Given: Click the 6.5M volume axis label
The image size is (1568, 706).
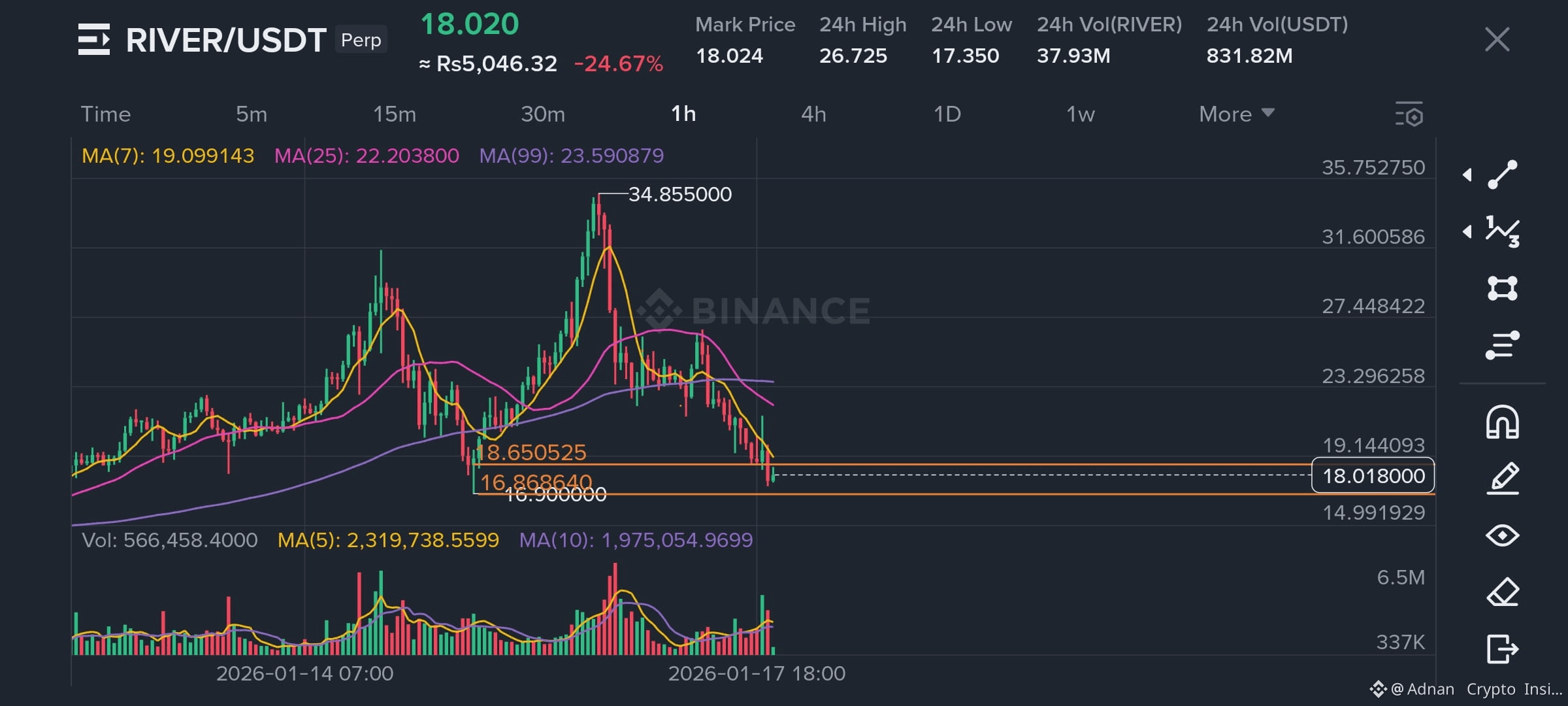Looking at the screenshot, I should pos(1401,577).
